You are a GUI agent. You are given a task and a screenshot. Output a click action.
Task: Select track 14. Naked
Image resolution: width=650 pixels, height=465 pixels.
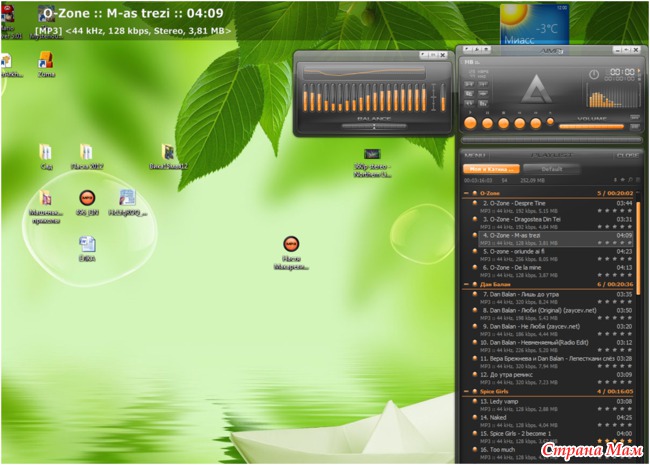point(555,421)
